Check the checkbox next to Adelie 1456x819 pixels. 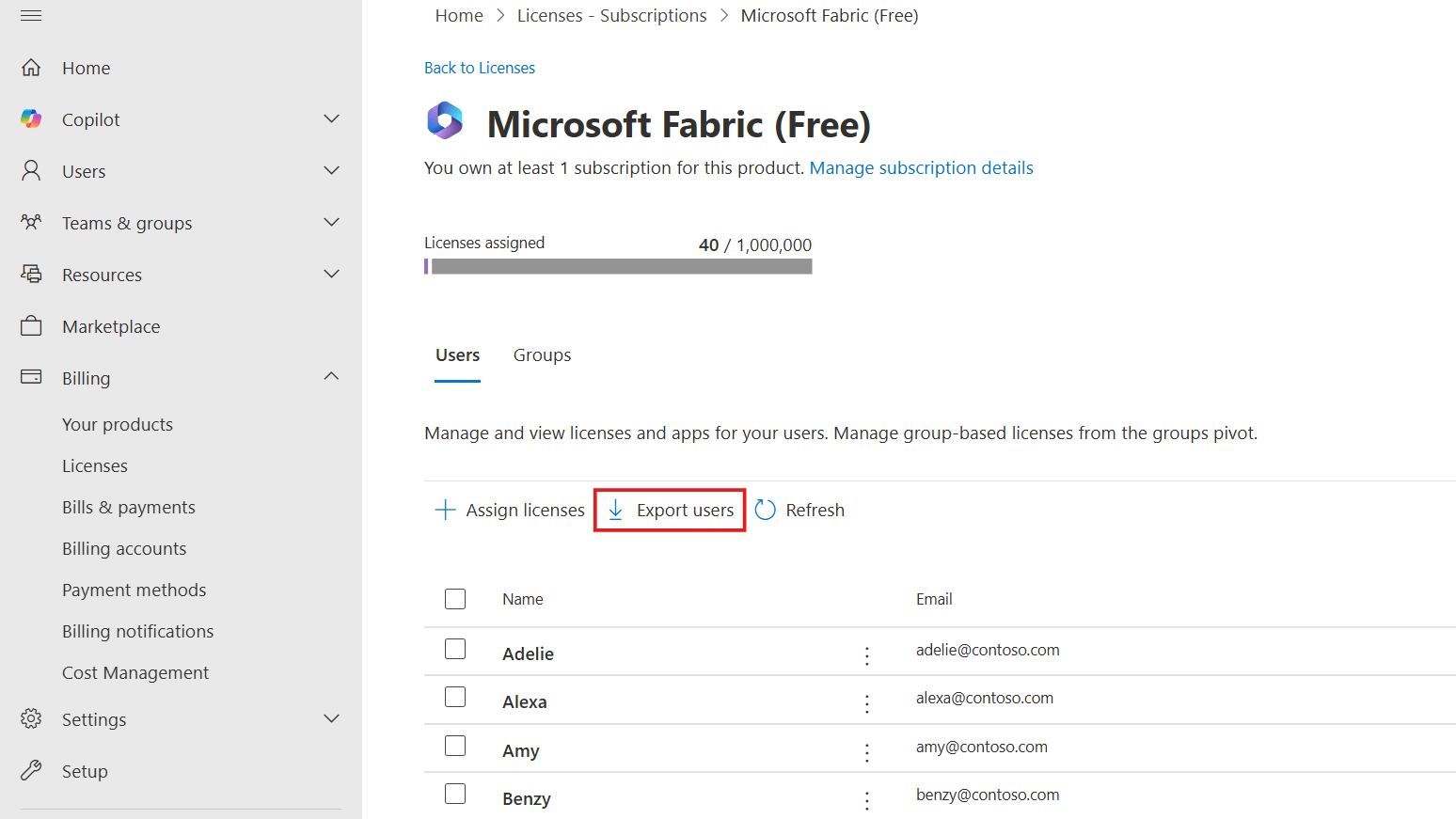tap(455, 649)
